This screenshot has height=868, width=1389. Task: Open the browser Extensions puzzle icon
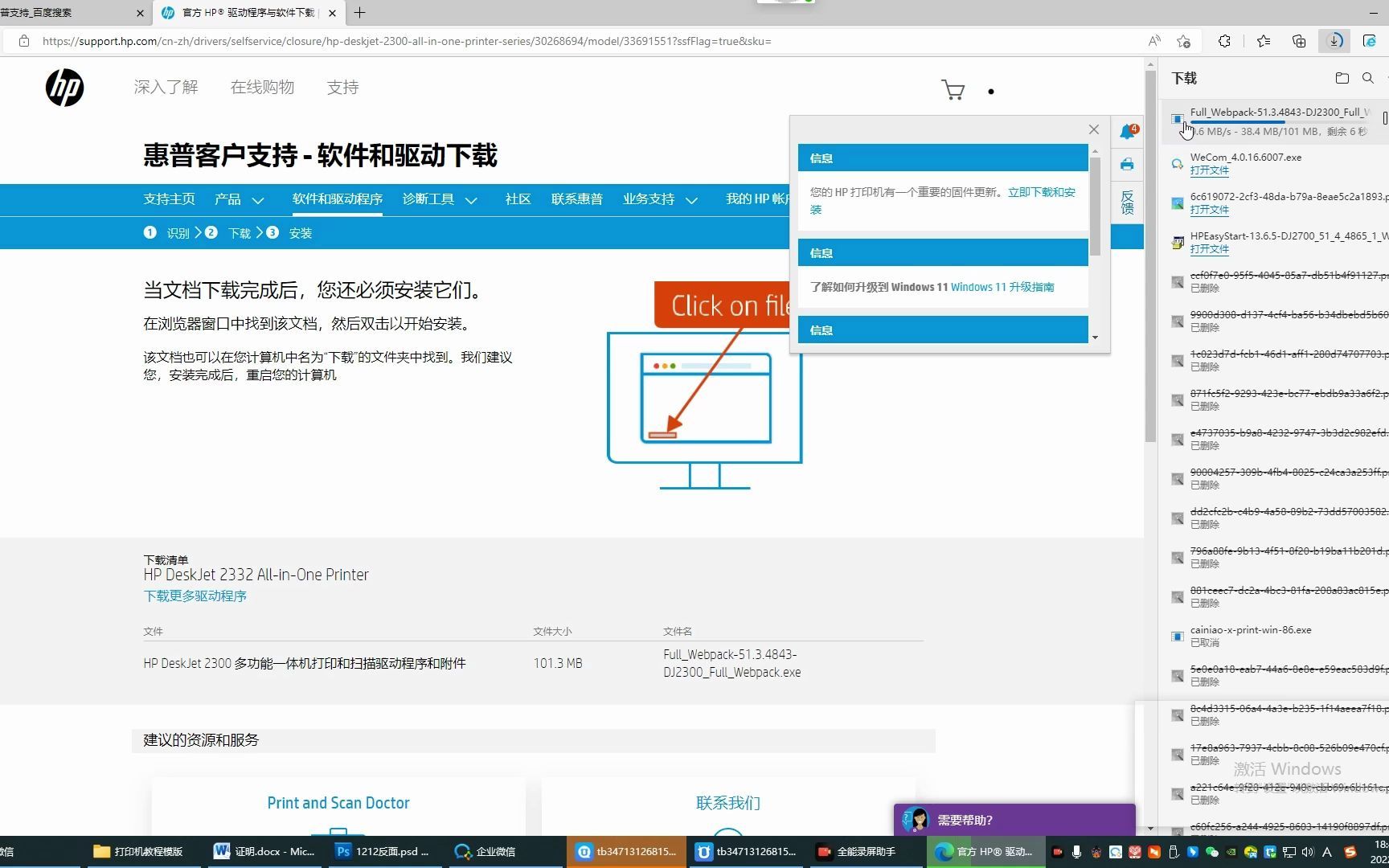click(1224, 41)
